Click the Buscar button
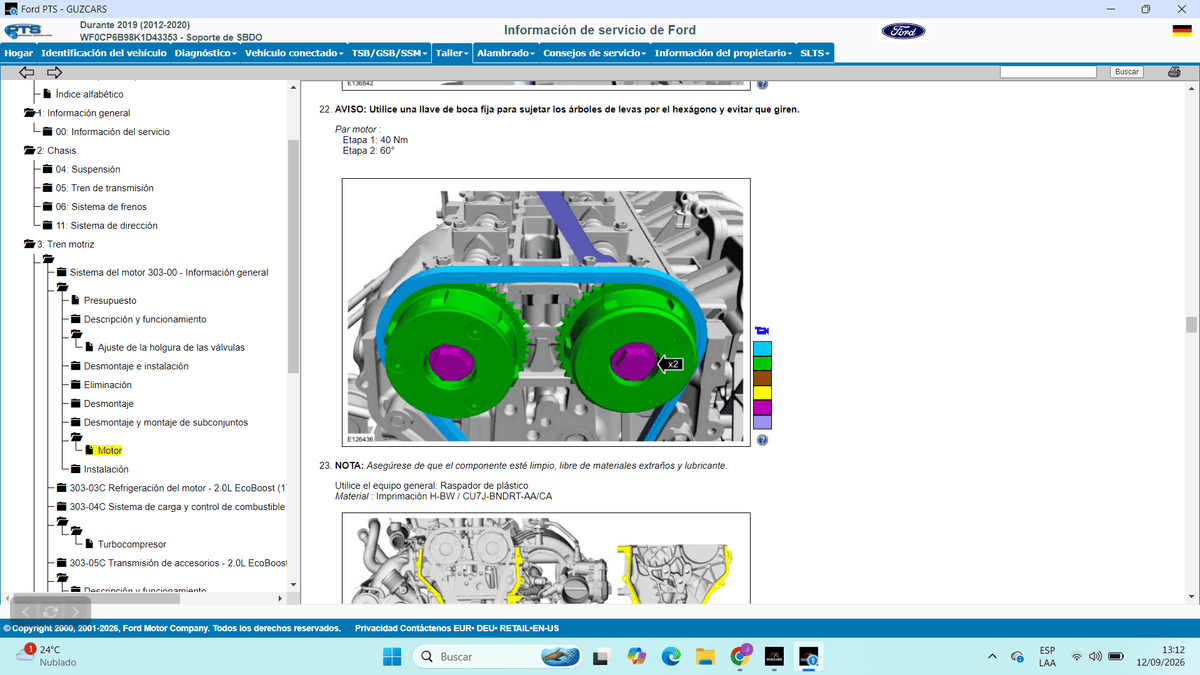 (x=1127, y=72)
